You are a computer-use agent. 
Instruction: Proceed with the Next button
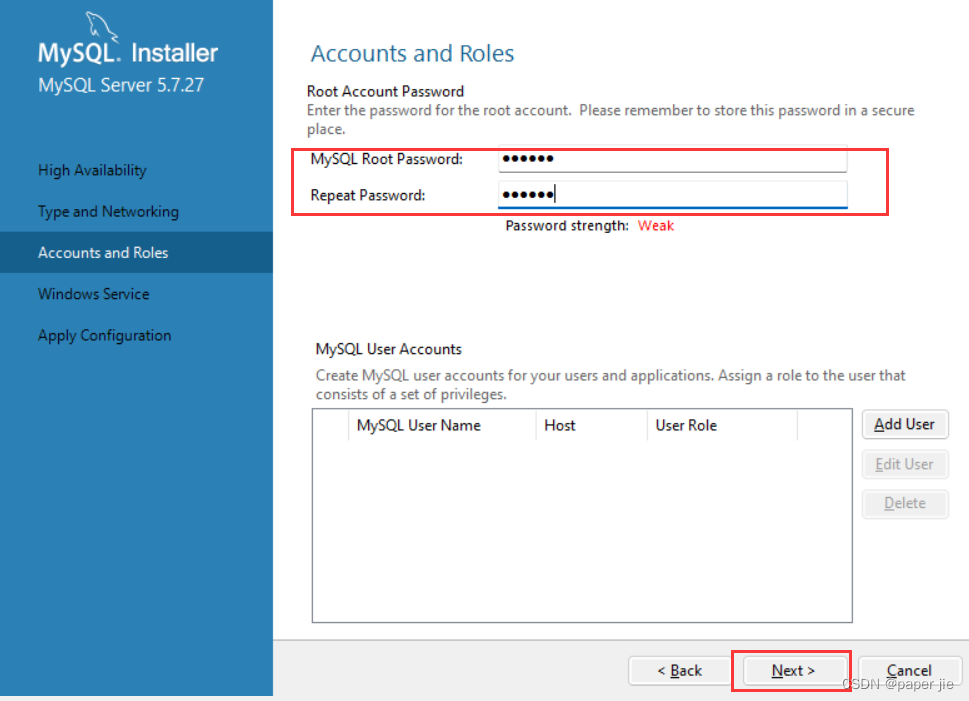793,670
